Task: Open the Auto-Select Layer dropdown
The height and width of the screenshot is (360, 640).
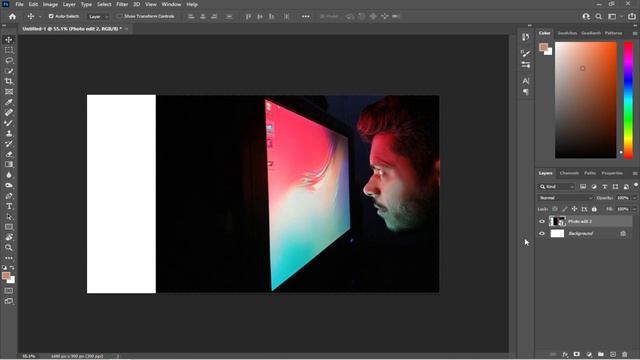Action: click(x=98, y=17)
